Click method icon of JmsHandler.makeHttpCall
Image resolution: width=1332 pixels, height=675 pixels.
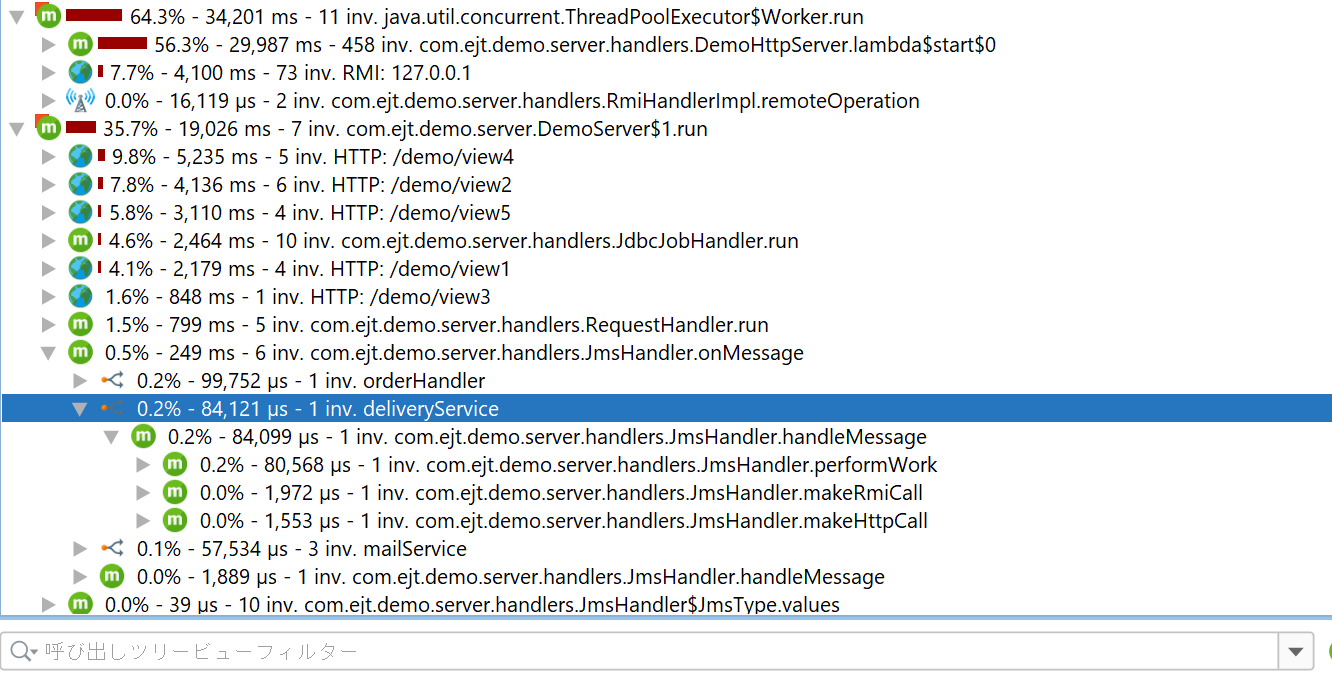point(176,521)
